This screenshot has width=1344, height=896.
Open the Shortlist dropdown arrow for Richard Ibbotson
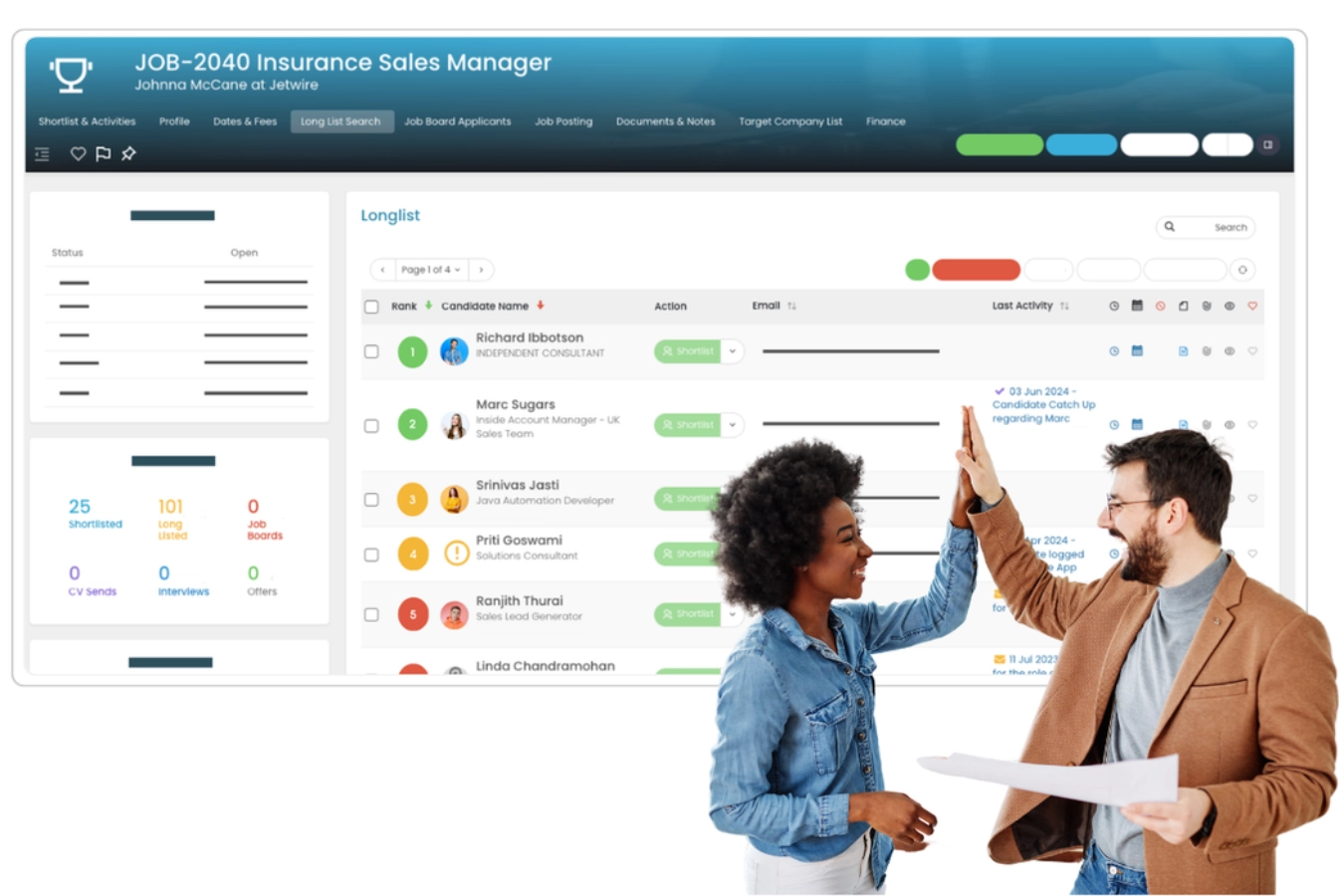click(x=733, y=351)
